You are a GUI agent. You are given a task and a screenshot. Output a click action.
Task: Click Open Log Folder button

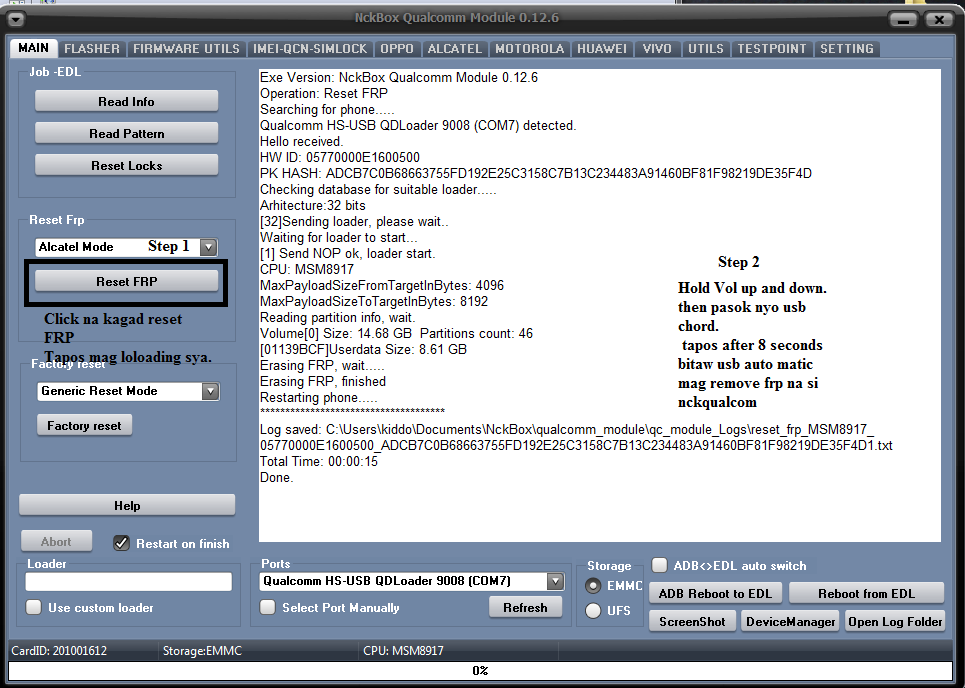point(895,622)
